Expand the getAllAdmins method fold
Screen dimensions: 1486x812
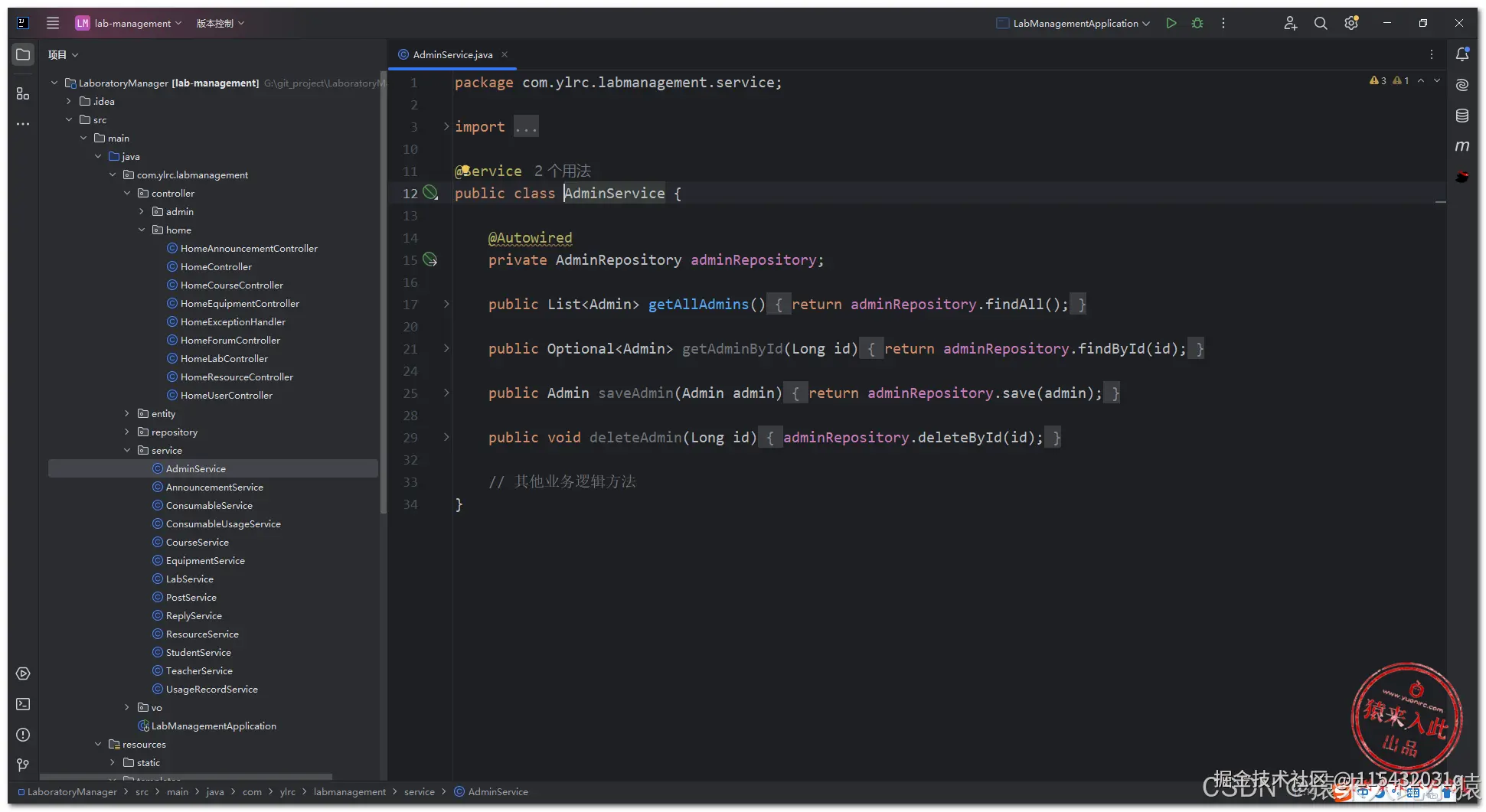(446, 304)
